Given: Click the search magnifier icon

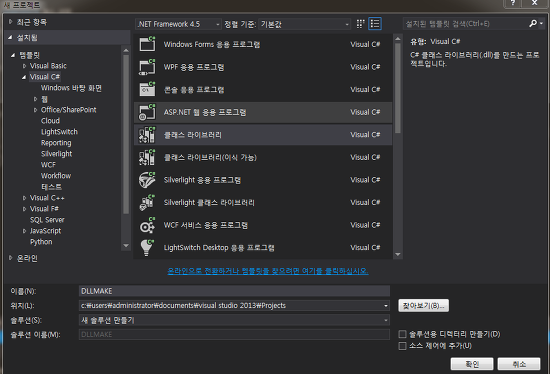Looking at the screenshot, I should (x=532, y=24).
